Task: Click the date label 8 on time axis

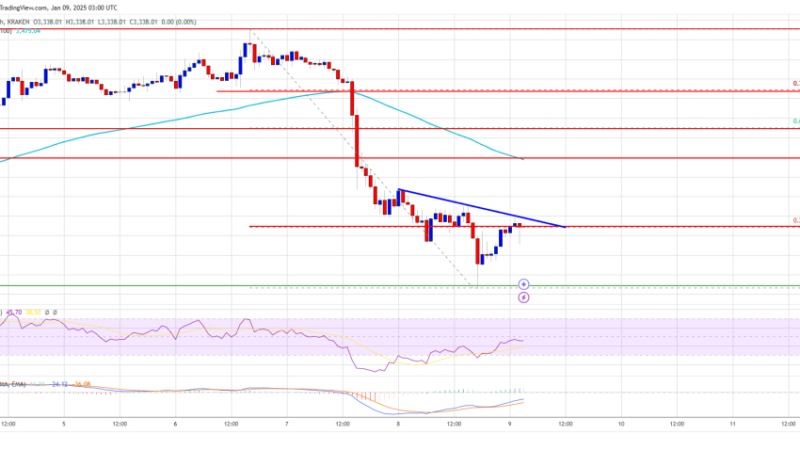Action: click(398, 424)
